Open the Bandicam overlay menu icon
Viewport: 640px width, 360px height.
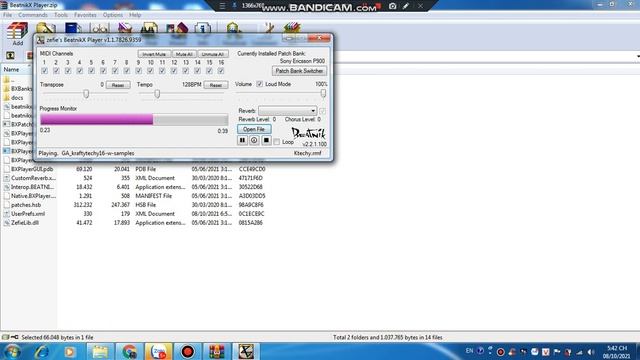click(222, 6)
